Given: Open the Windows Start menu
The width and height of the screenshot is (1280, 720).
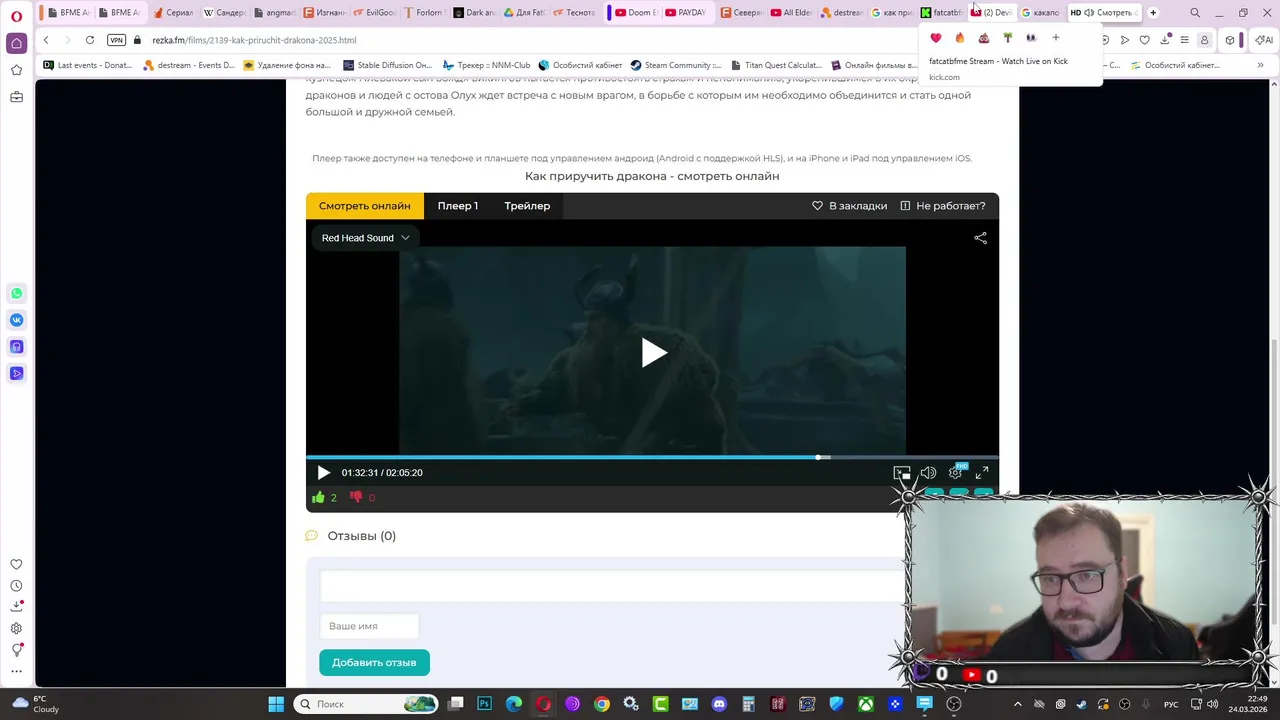Looking at the screenshot, I should pos(276,704).
